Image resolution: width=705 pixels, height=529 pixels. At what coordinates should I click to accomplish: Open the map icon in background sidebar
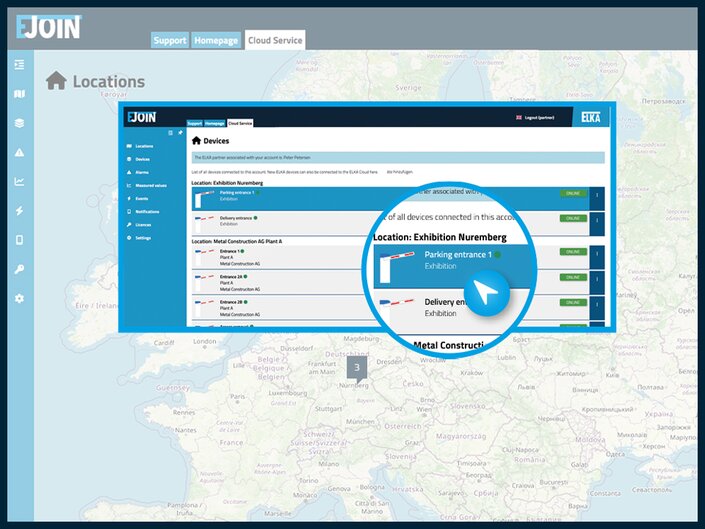point(19,94)
